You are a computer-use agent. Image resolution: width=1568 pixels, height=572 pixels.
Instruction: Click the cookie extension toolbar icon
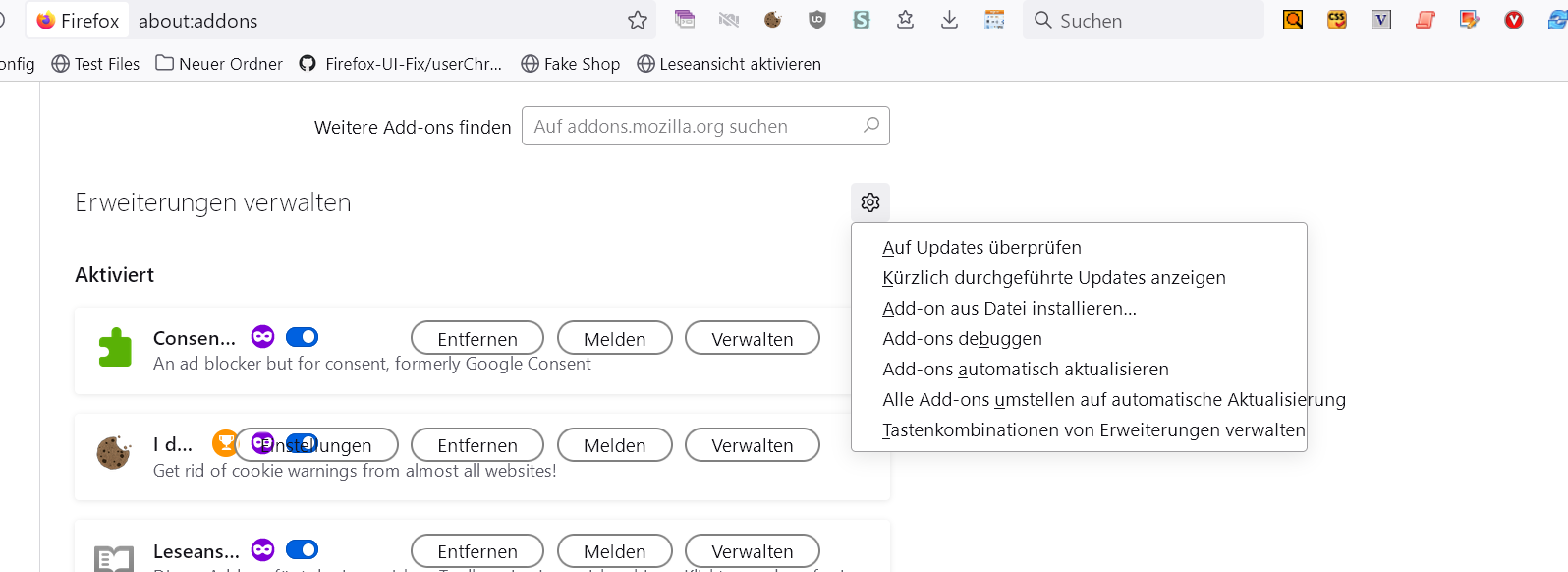[773, 20]
